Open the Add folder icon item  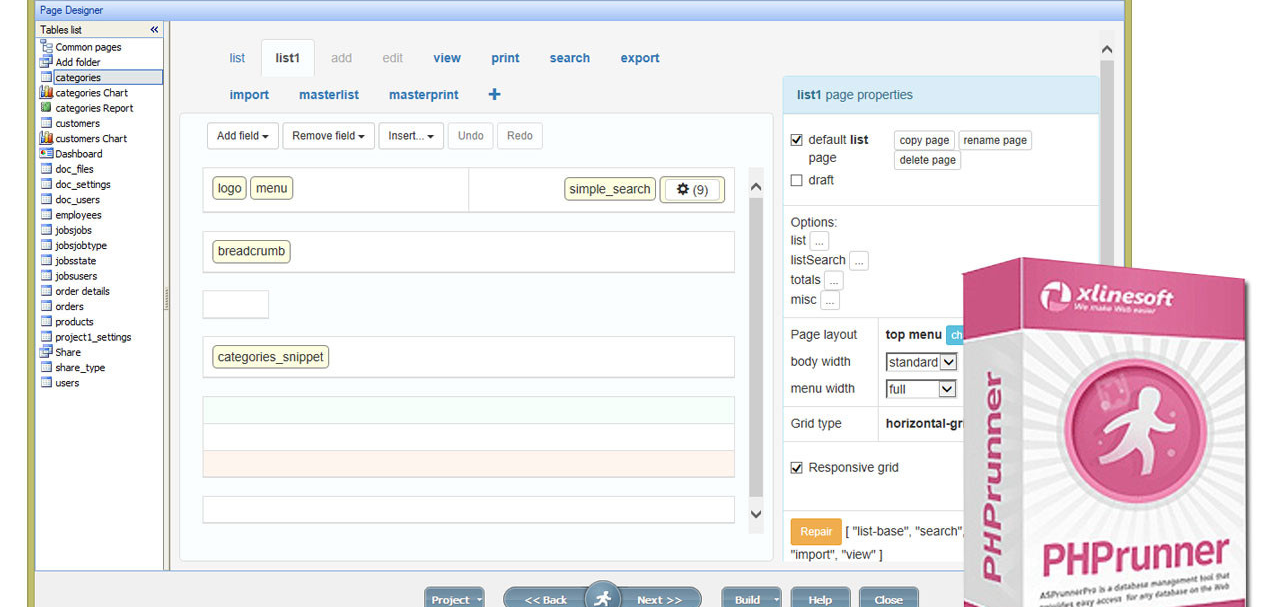pos(46,62)
